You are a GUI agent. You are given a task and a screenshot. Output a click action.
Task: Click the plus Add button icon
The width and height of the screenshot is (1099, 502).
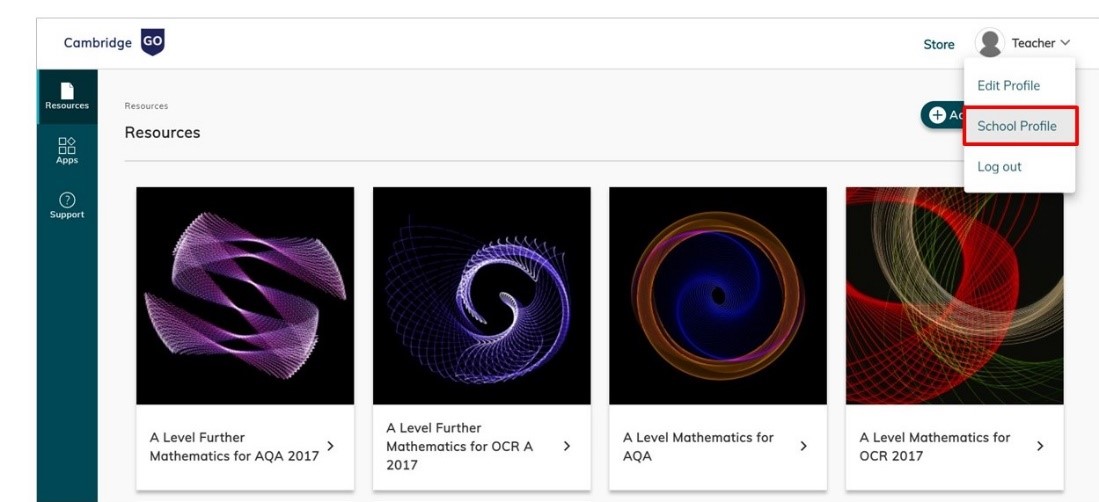click(x=938, y=114)
